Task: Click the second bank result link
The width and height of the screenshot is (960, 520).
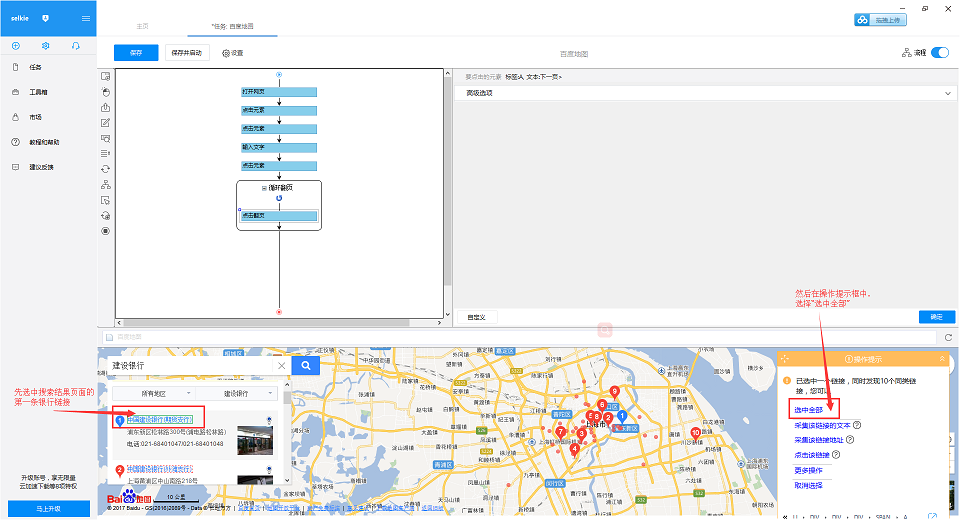Action: pos(160,469)
